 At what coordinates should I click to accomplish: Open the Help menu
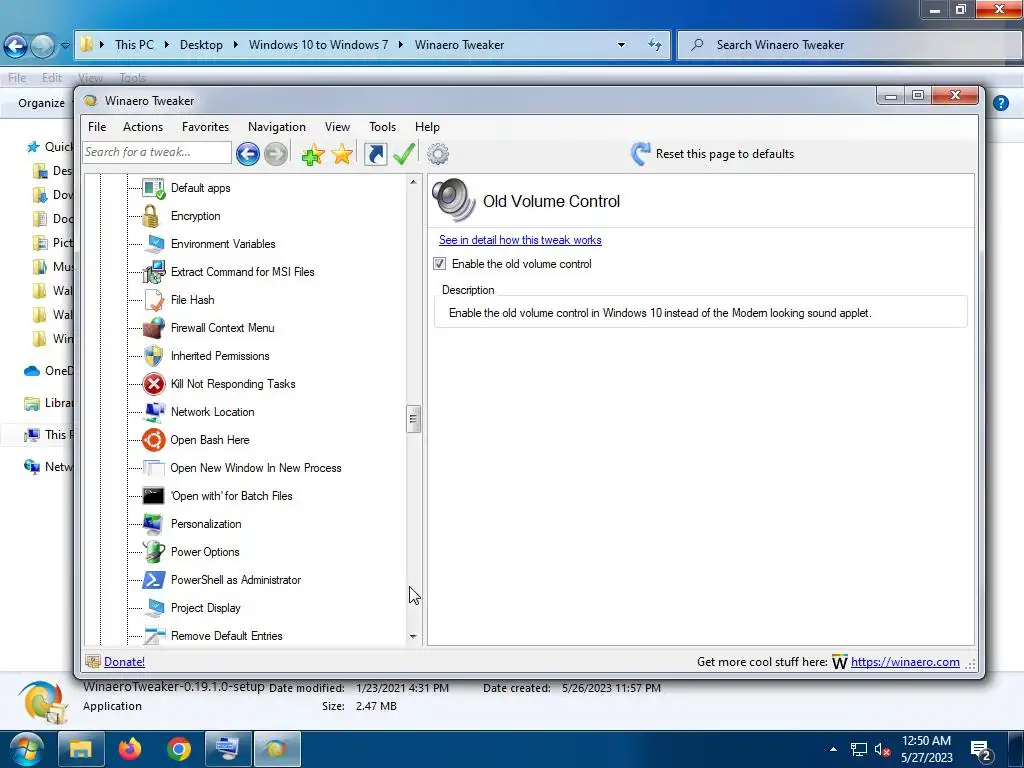427,127
